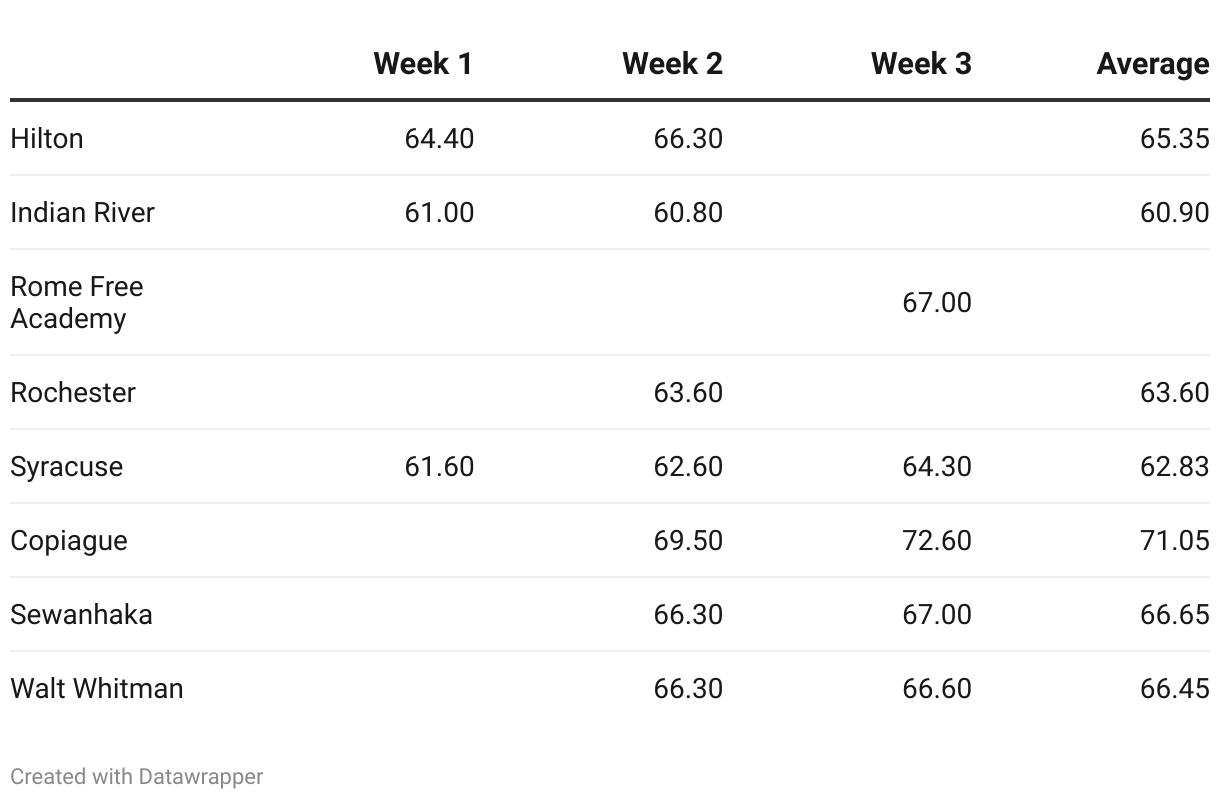Click the Rome Free Academy row label

click(77, 302)
